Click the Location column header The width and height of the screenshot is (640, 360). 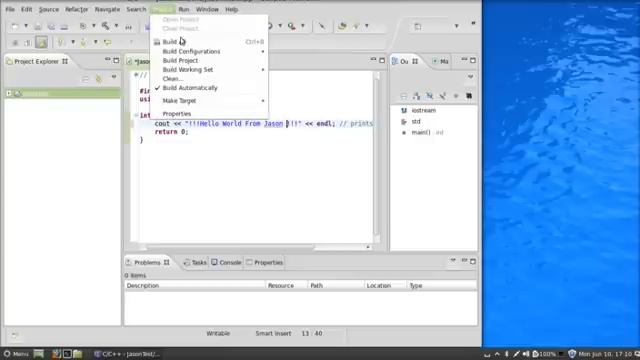(385, 286)
